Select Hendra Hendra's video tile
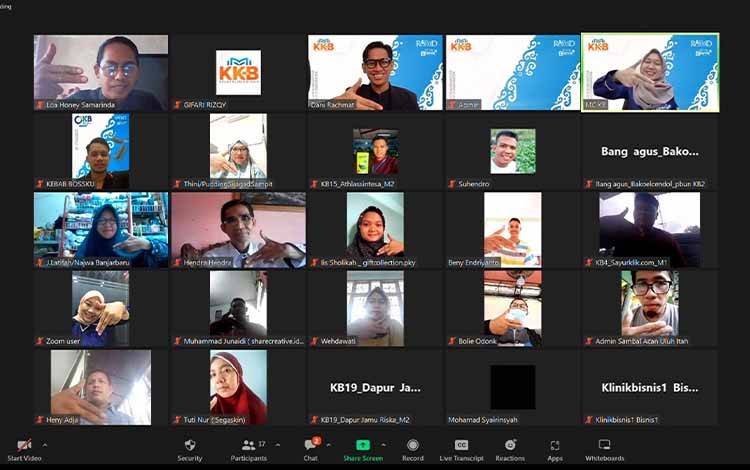This screenshot has height=470, width=750. coord(238,230)
